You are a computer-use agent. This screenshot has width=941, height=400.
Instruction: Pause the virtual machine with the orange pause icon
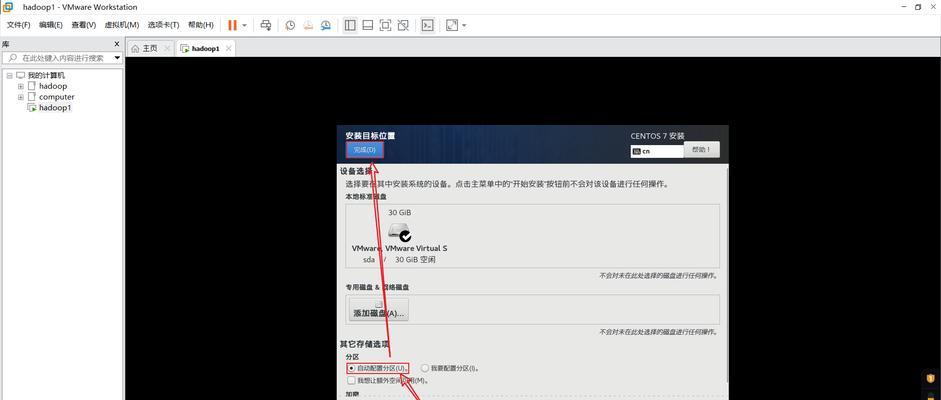pos(232,25)
